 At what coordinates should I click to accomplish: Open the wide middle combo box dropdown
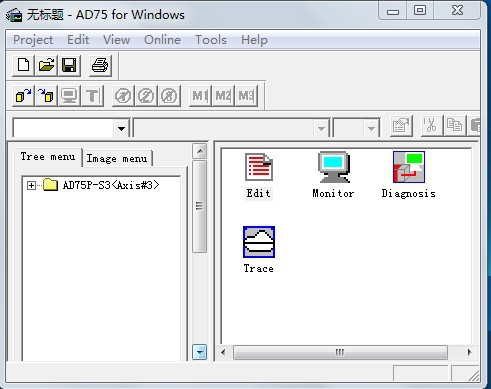[321, 128]
